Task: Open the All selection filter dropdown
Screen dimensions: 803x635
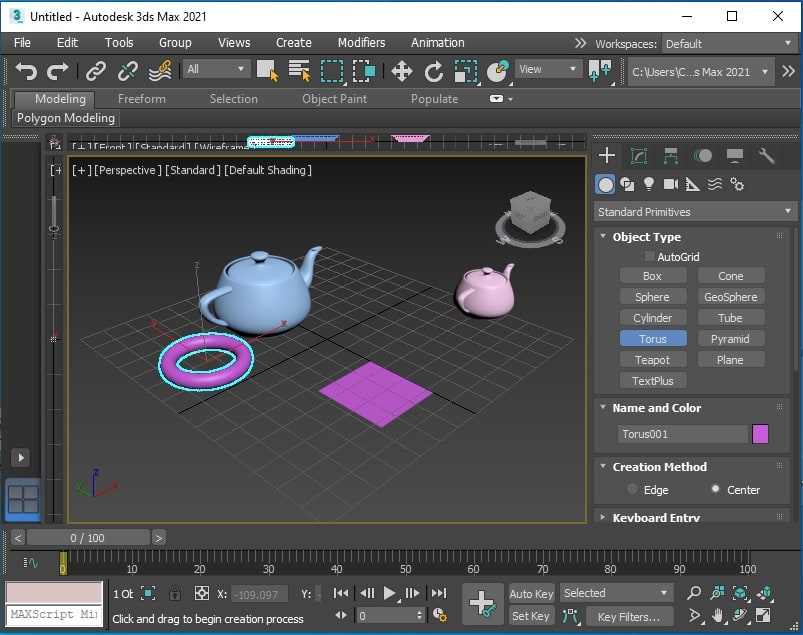Action: pyautogui.click(x=216, y=69)
